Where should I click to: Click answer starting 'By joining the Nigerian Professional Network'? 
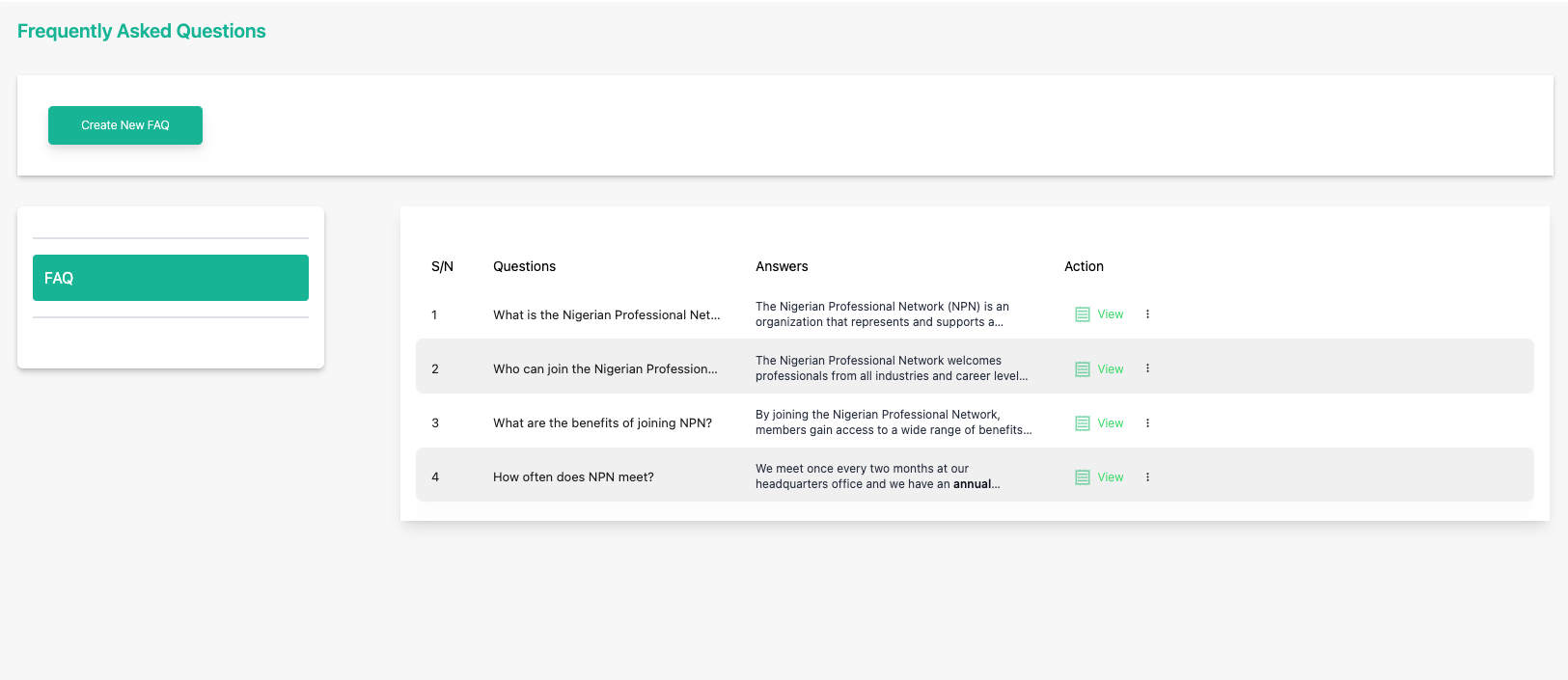(894, 422)
